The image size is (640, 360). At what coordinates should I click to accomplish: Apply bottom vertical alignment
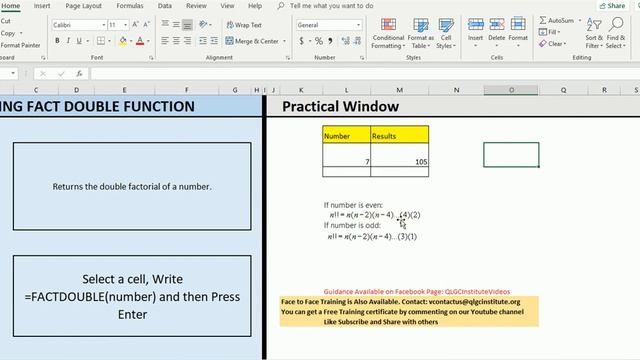click(x=187, y=25)
